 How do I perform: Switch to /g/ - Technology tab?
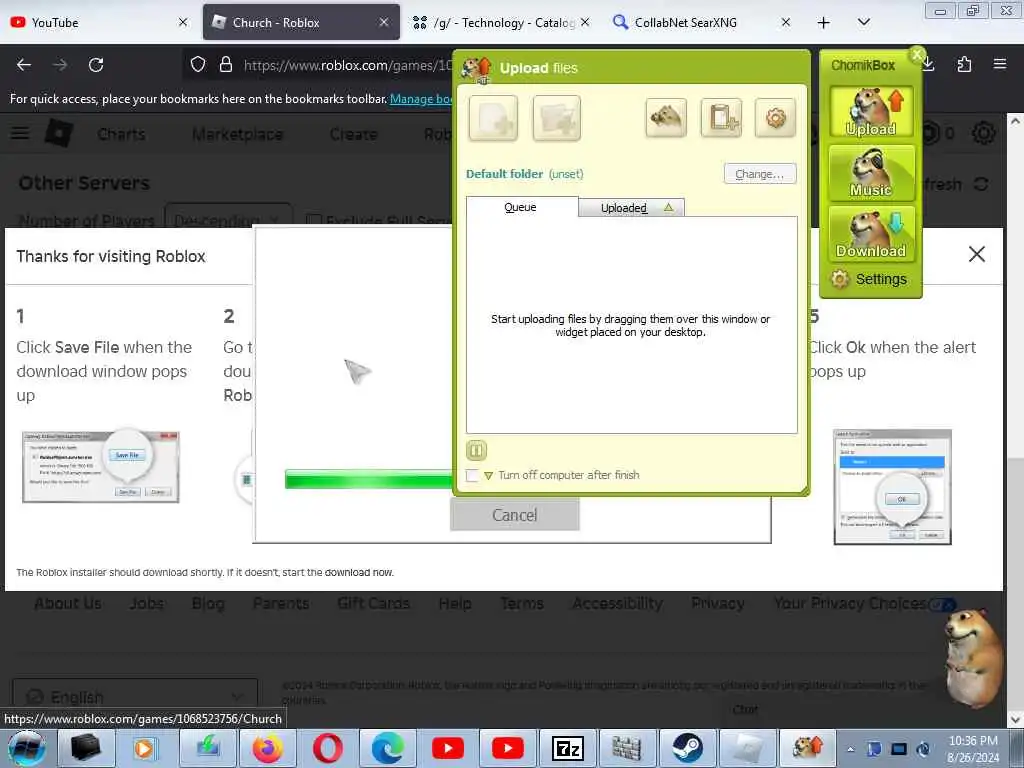500,22
